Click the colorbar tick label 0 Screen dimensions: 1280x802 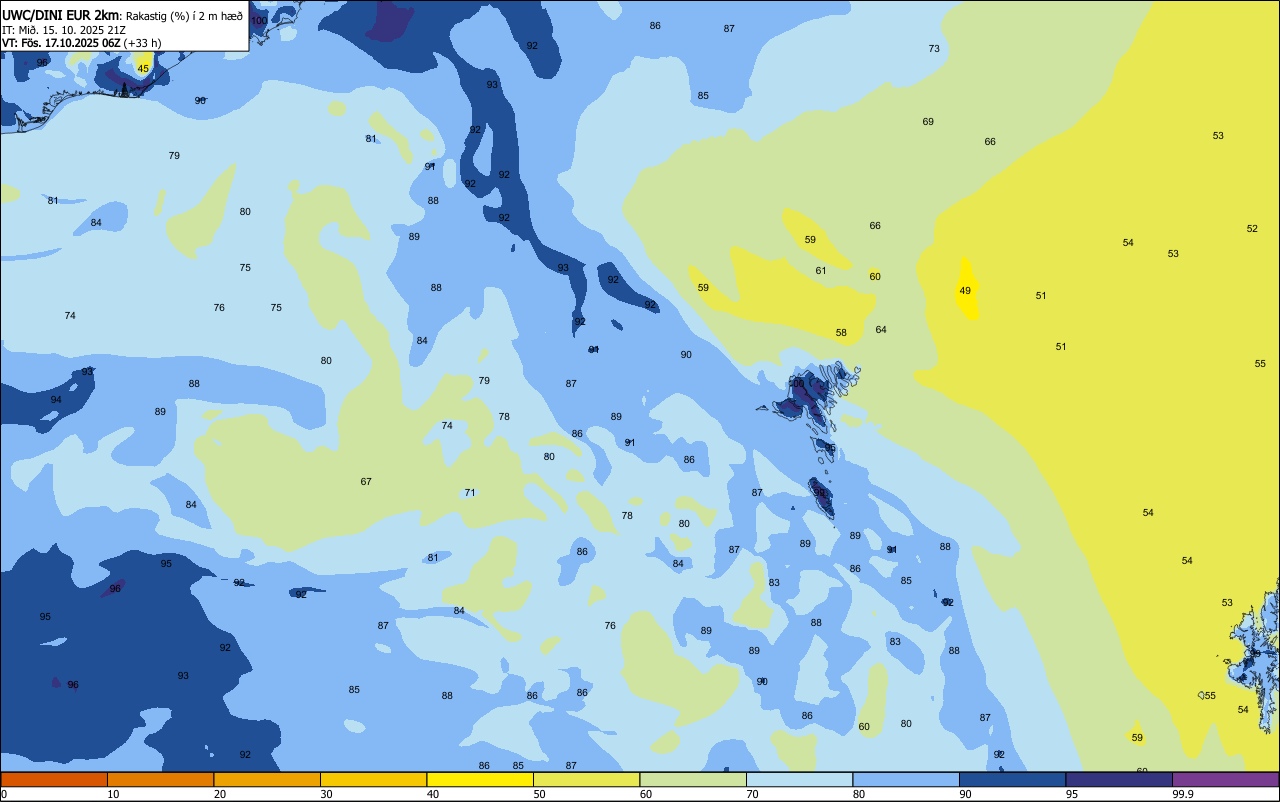pyautogui.click(x=4, y=794)
